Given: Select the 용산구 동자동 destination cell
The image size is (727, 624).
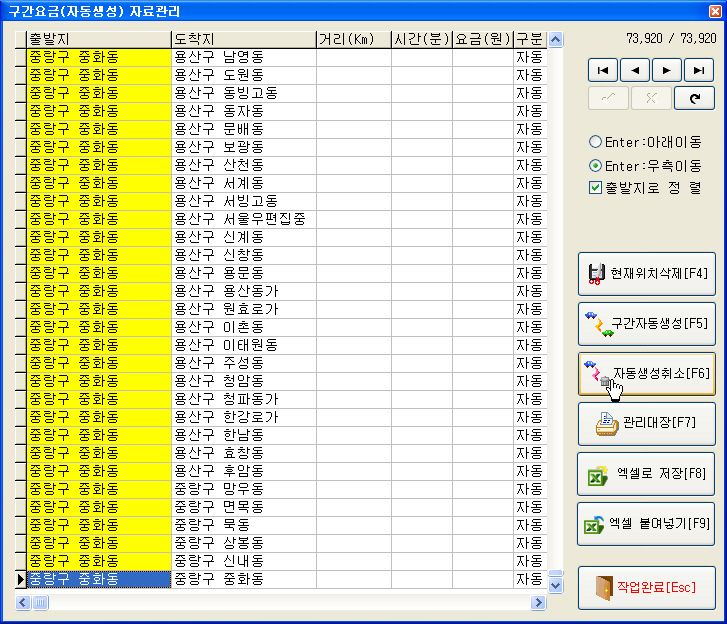Looking at the screenshot, I should [244, 112].
